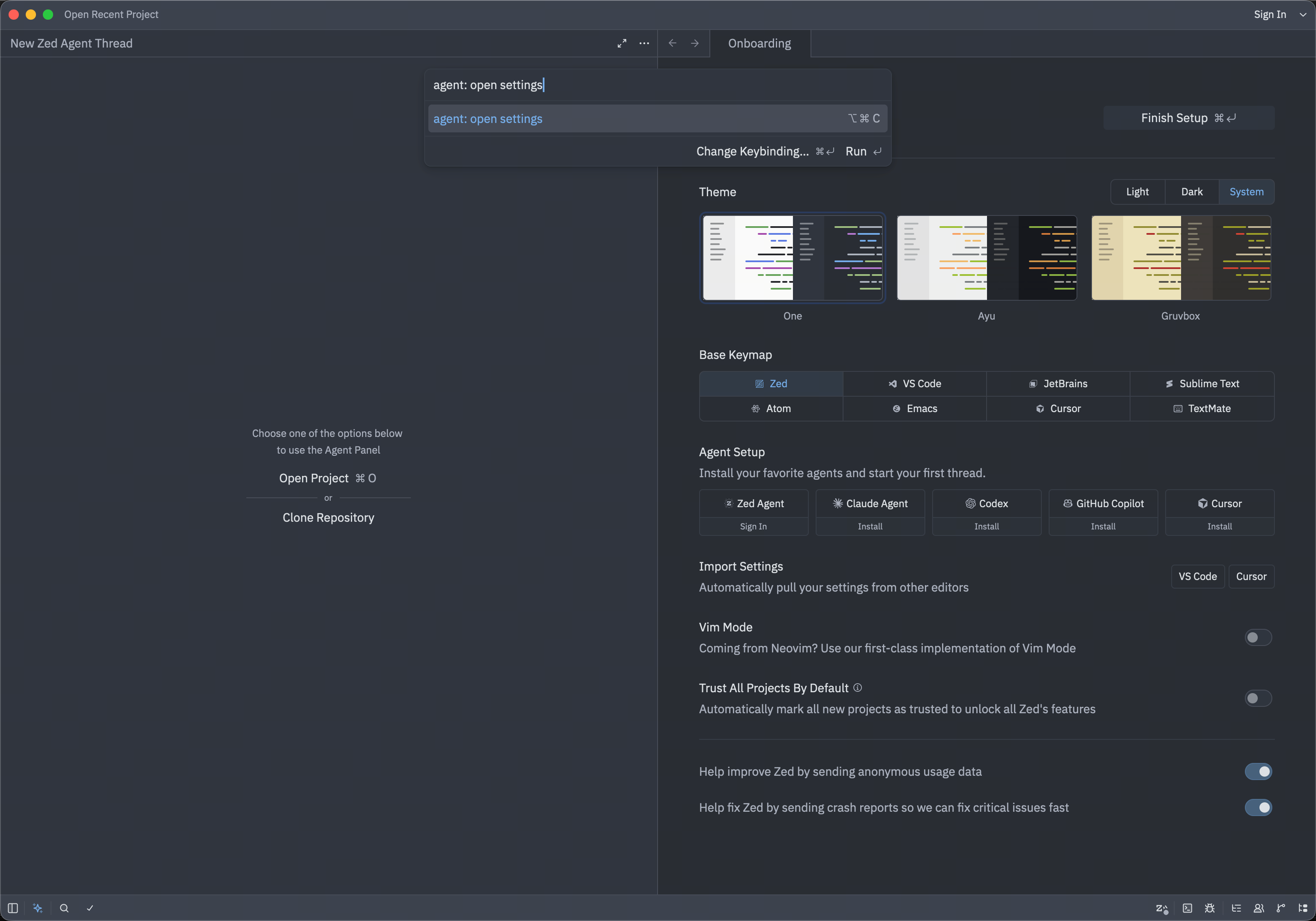Select the Codex agent card
Image resolution: width=1316 pixels, height=921 pixels.
coord(987,503)
